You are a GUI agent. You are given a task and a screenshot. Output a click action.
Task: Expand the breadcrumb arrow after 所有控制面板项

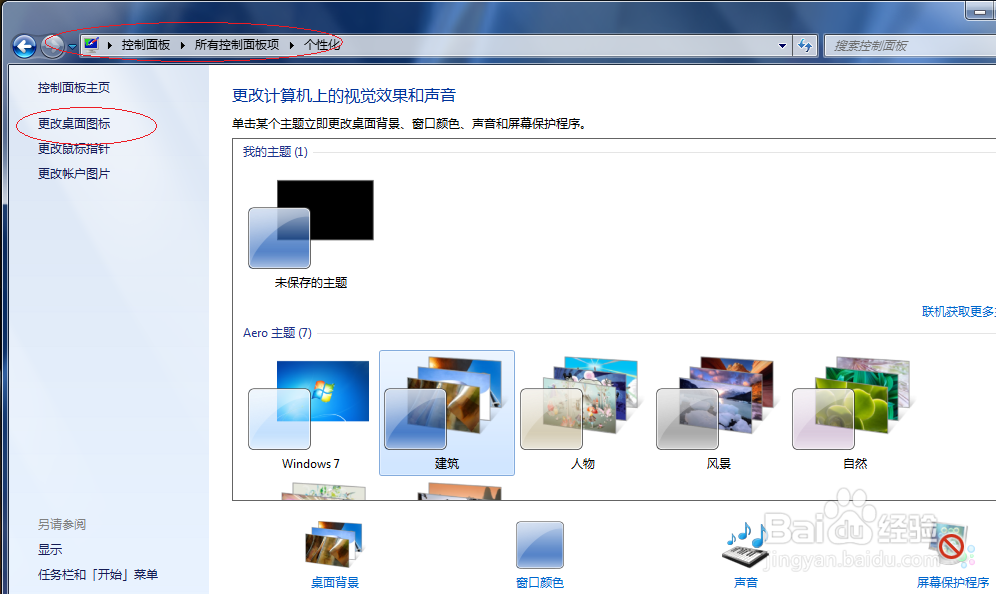coord(290,45)
